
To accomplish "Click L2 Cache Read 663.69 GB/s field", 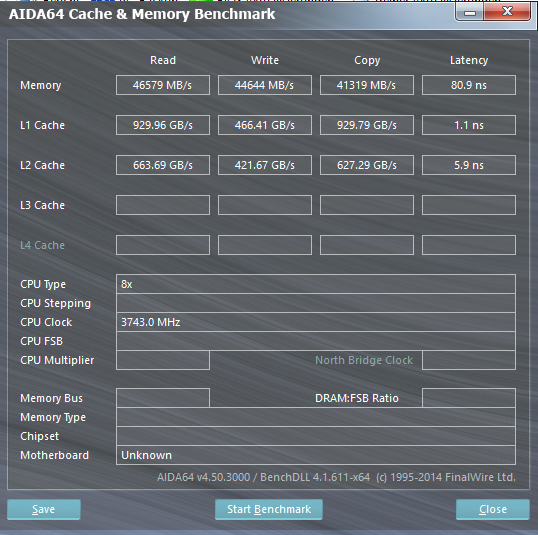I will (x=163, y=165).
